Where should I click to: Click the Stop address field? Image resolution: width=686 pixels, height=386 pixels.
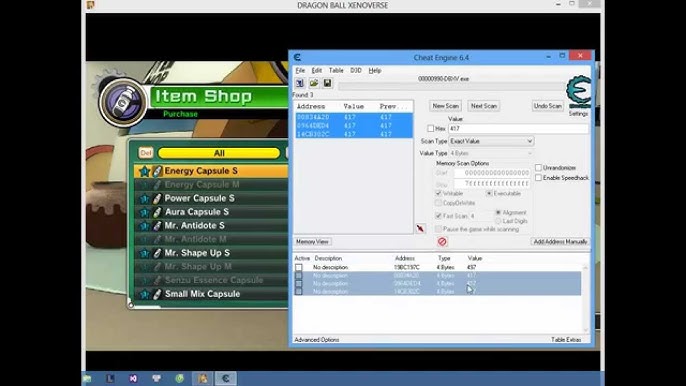point(492,184)
